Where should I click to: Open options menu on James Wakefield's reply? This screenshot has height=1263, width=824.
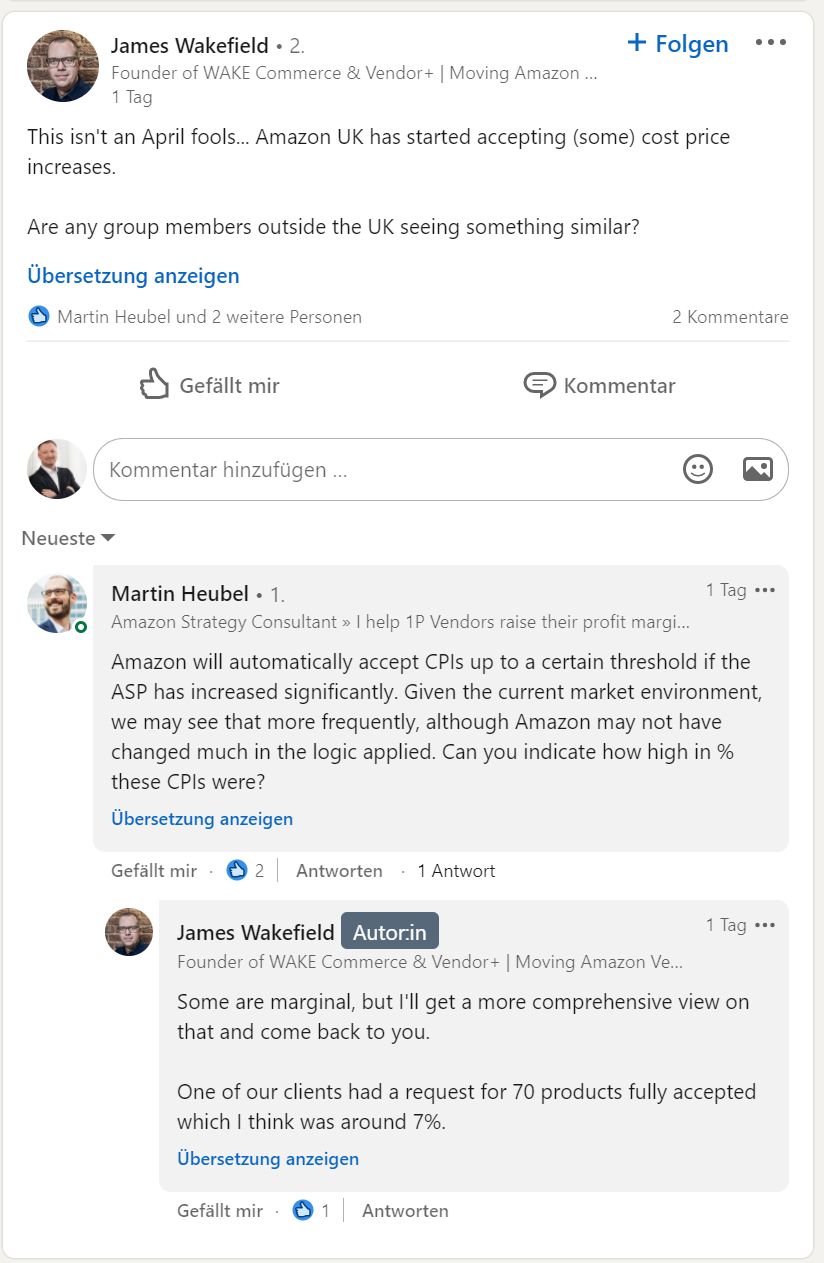coord(765,925)
